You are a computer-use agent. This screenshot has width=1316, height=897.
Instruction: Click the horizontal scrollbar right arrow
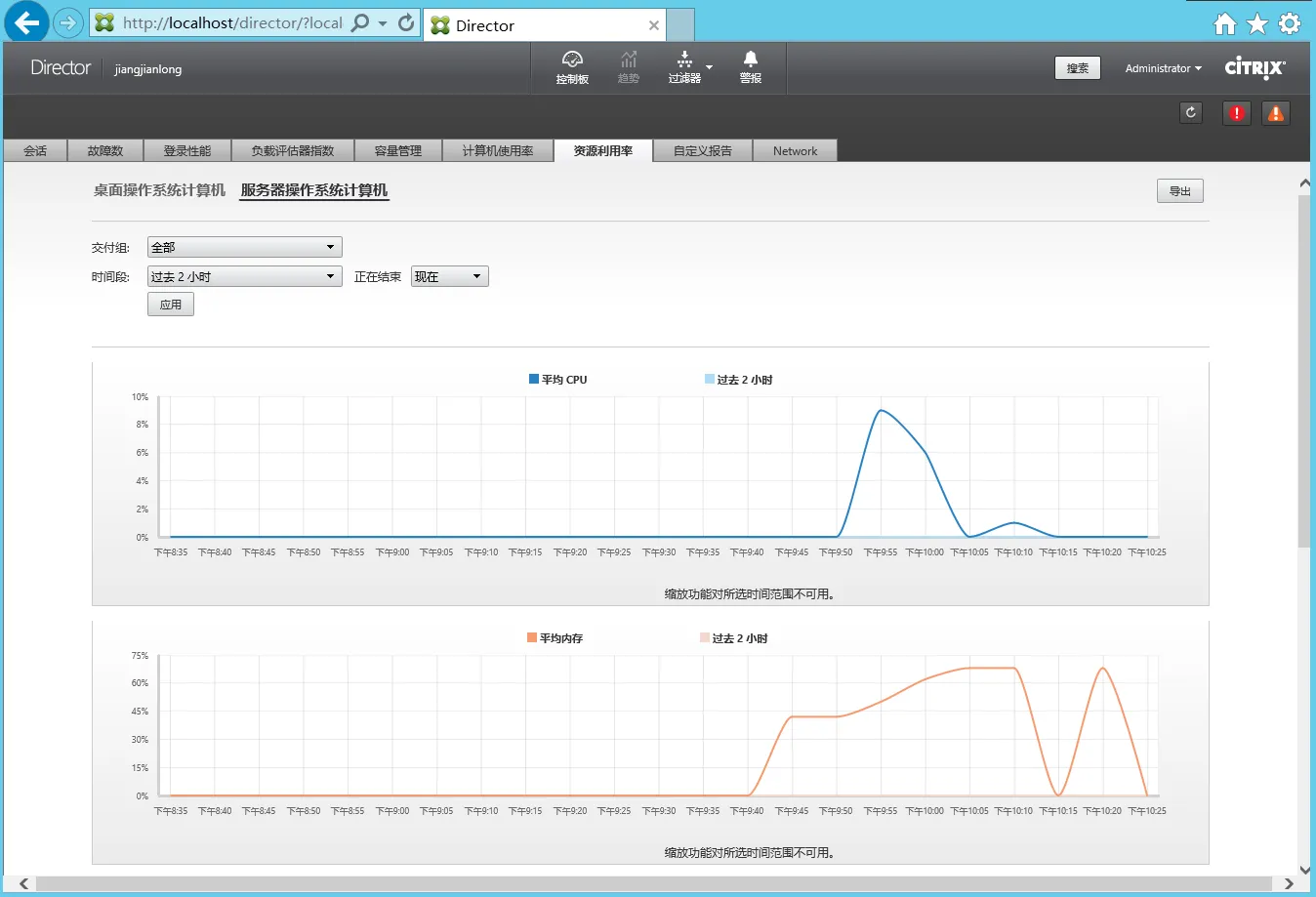click(x=1289, y=883)
